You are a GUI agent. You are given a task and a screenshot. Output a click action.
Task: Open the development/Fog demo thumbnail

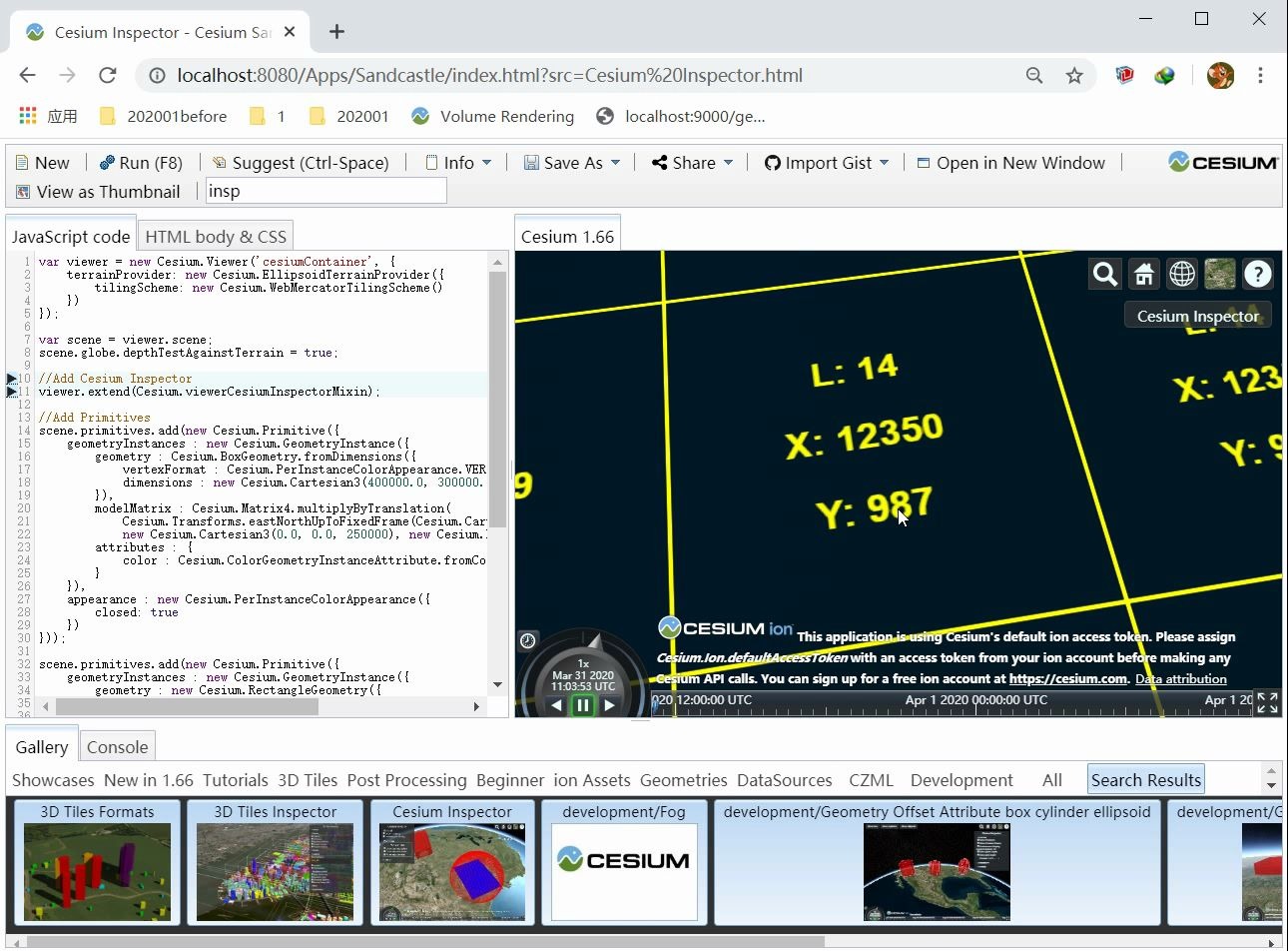click(x=624, y=863)
